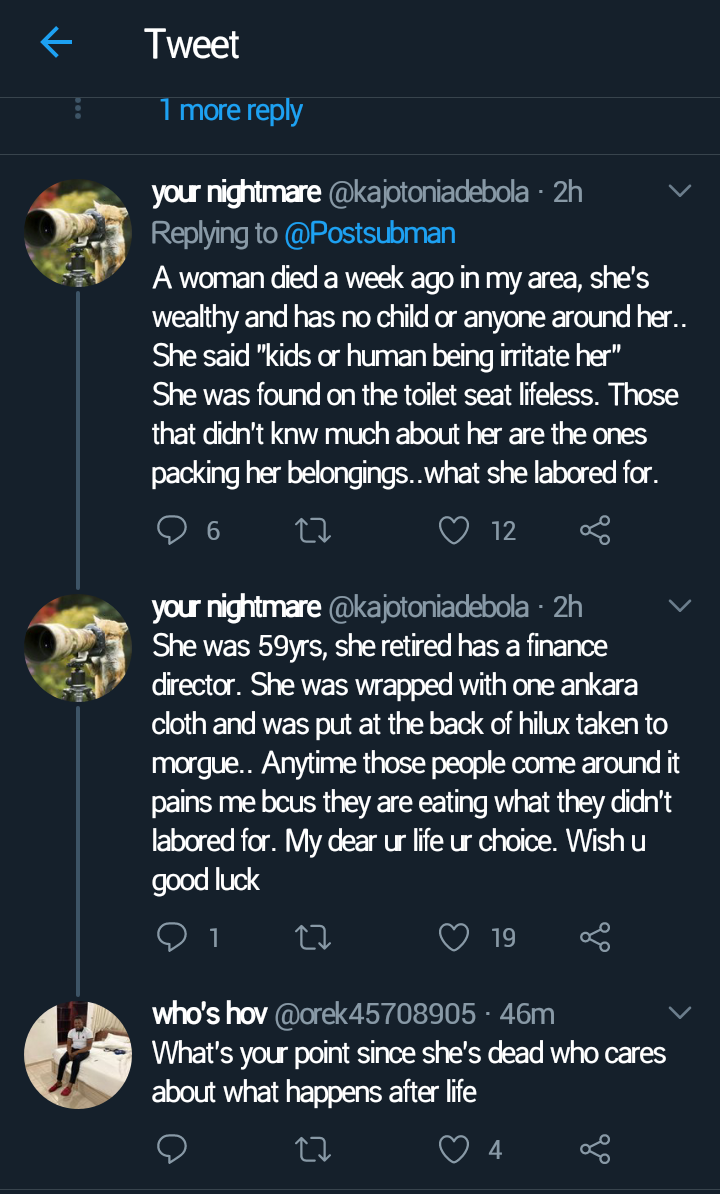Expand chevron menu on the 59yrs tweet
This screenshot has height=1194, width=720.
(x=680, y=606)
